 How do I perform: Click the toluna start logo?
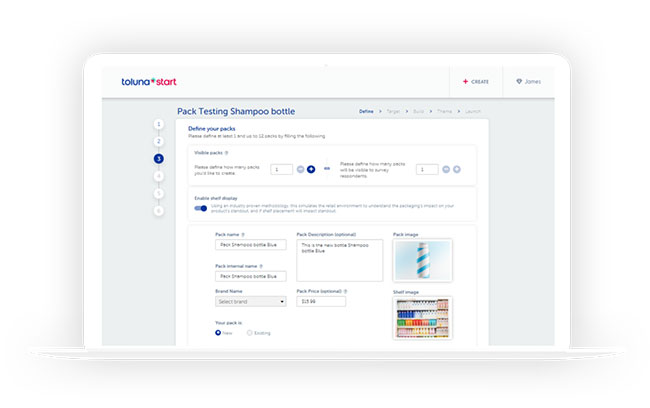(148, 81)
